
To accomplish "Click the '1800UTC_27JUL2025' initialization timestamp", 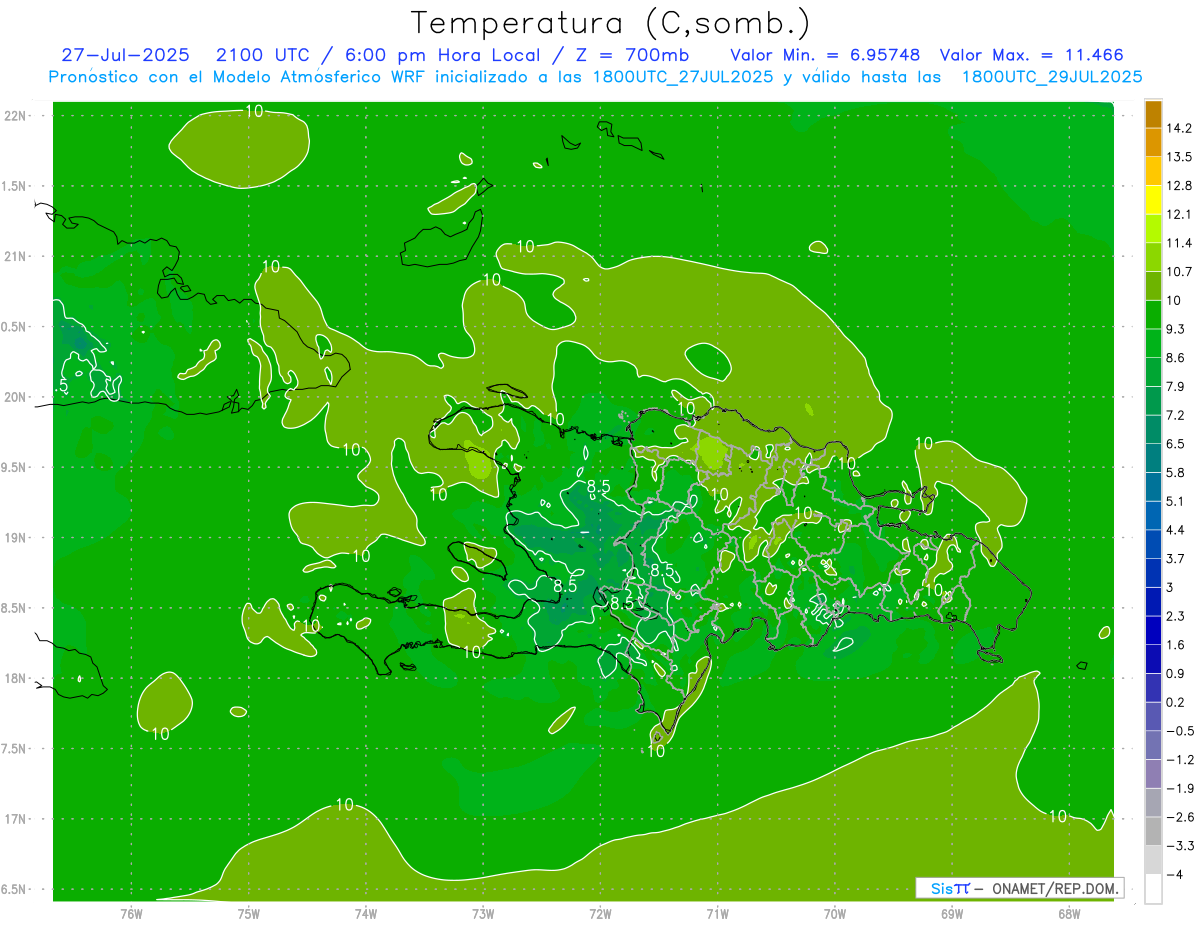I will click(682, 77).
